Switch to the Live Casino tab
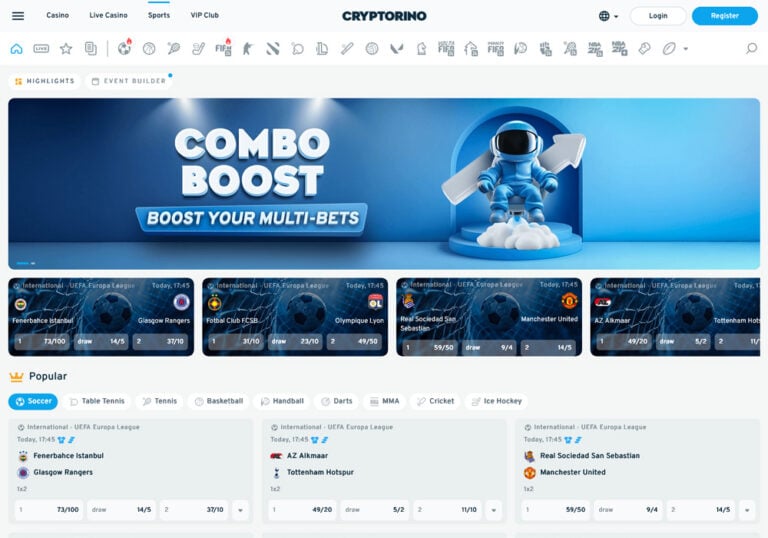This screenshot has height=538, width=768. click(x=108, y=16)
